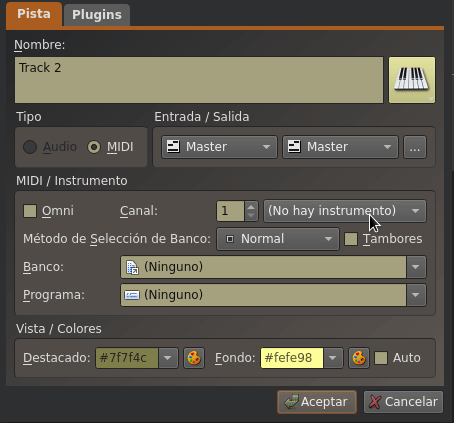Select the Pista tab

[34, 14]
